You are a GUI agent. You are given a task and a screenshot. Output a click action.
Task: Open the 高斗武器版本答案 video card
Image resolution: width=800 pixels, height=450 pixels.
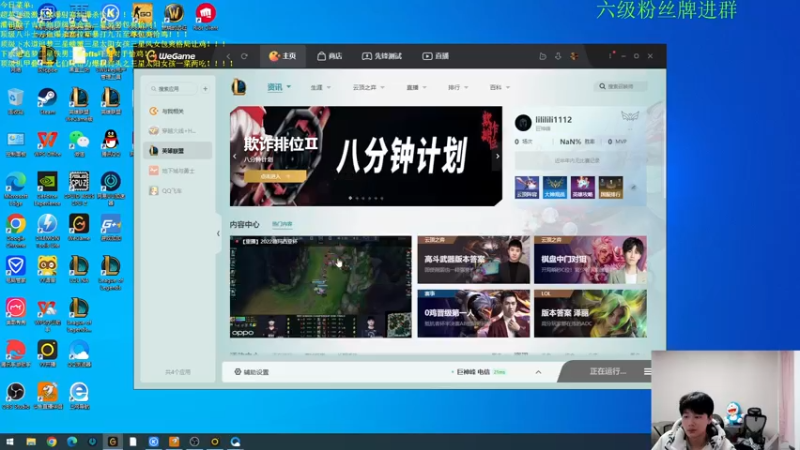point(473,260)
